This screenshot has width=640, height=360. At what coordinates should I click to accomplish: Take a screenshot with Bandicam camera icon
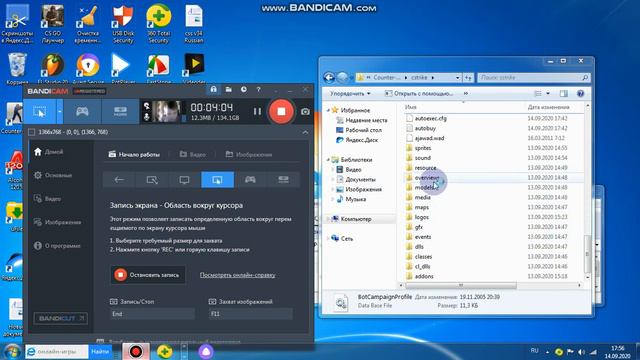coord(305,111)
